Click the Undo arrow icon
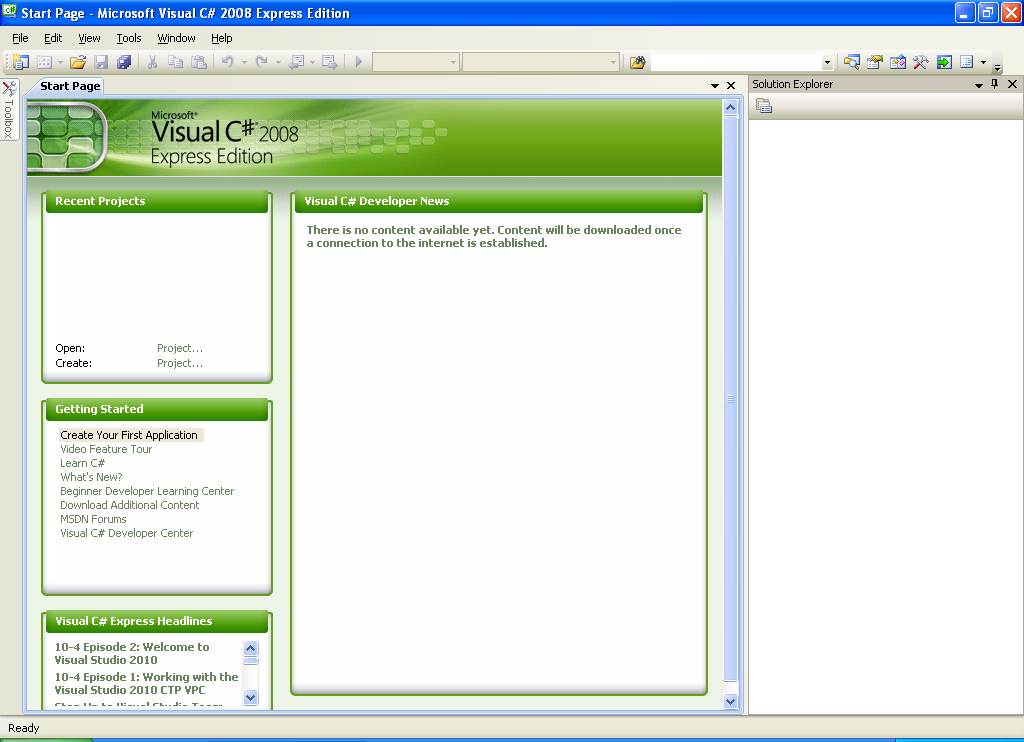The height and width of the screenshot is (742, 1024). 228,62
